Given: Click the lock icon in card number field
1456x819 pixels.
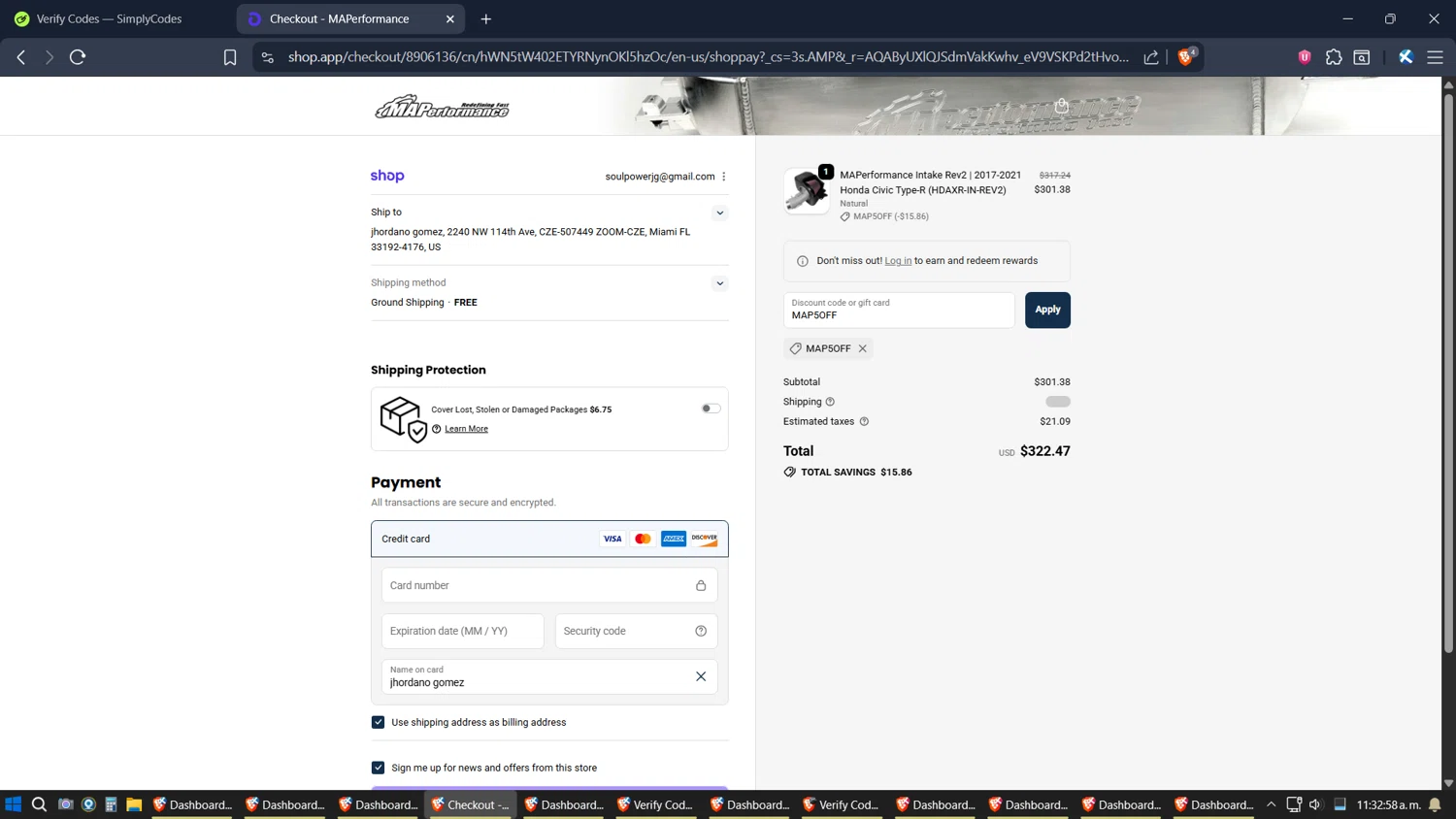Looking at the screenshot, I should click(701, 585).
